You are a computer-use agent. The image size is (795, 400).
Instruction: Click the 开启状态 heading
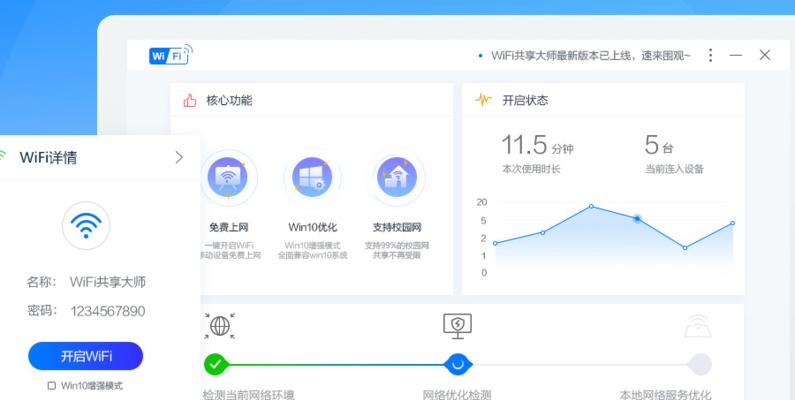525,100
